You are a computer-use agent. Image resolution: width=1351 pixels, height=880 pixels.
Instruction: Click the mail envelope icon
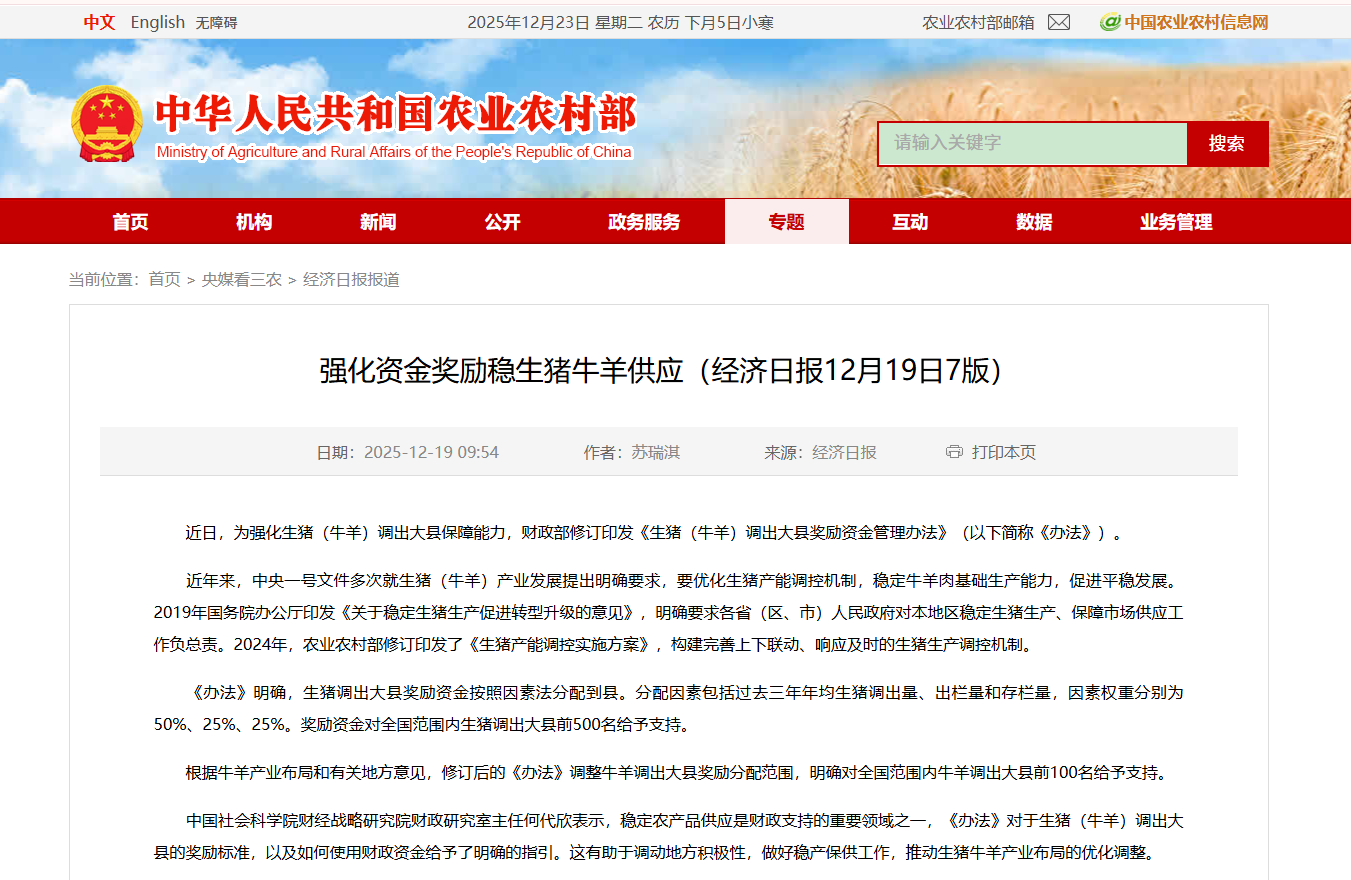(1059, 22)
